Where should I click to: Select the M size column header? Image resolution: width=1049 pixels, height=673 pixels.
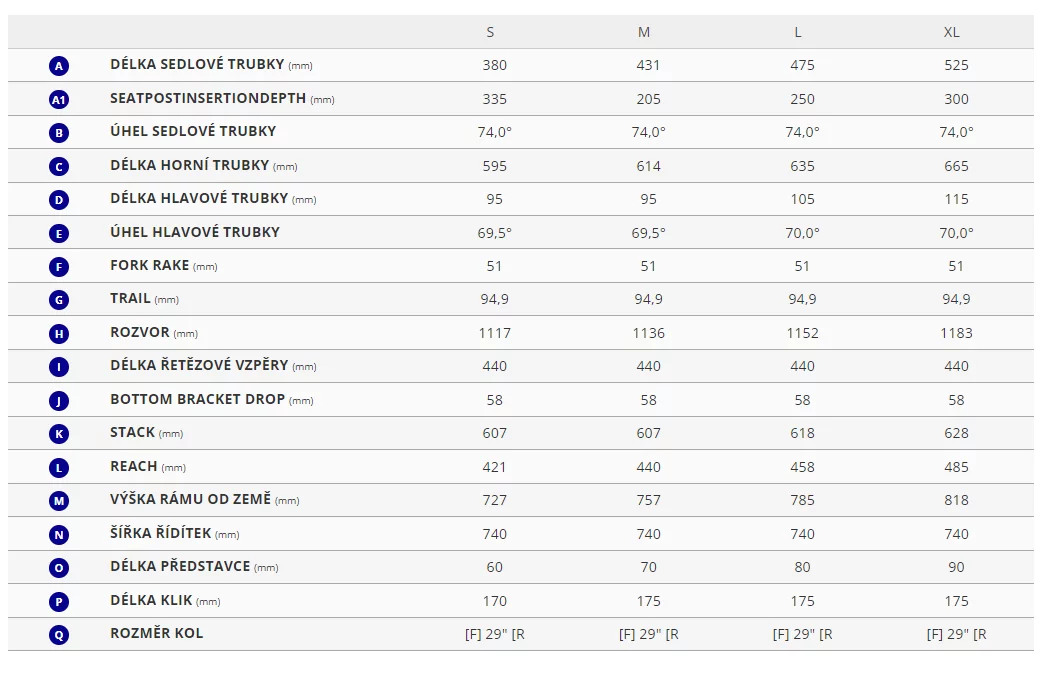tap(644, 32)
